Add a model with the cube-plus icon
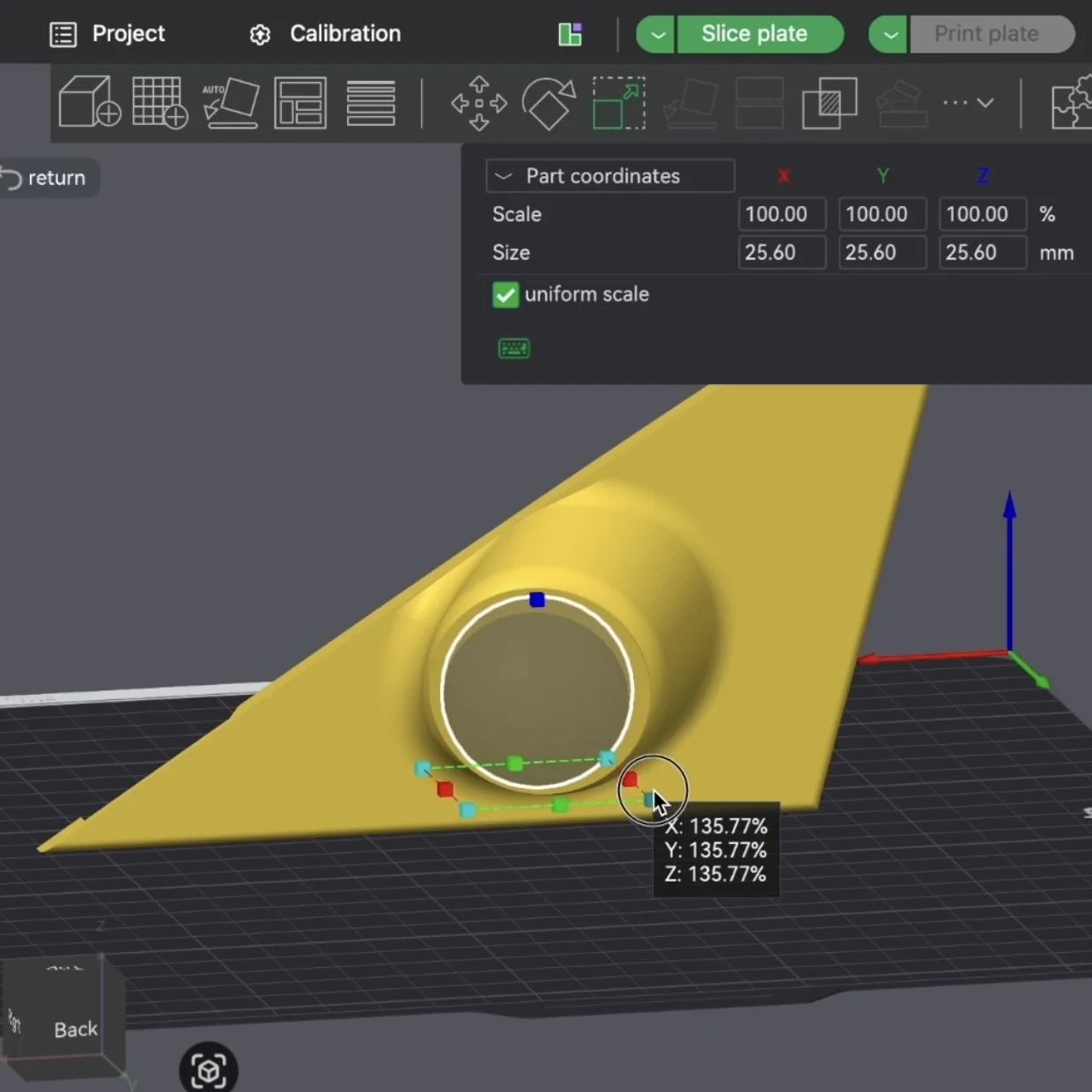The width and height of the screenshot is (1092, 1092). (89, 102)
